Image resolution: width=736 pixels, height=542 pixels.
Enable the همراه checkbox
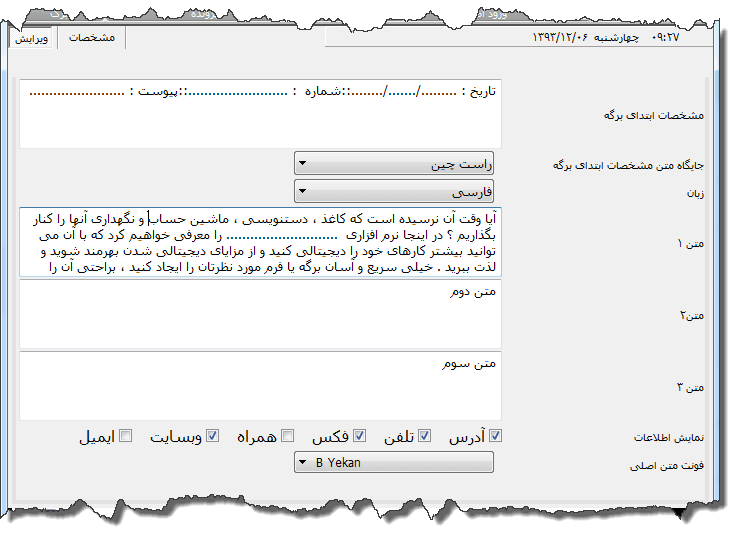click(288, 435)
